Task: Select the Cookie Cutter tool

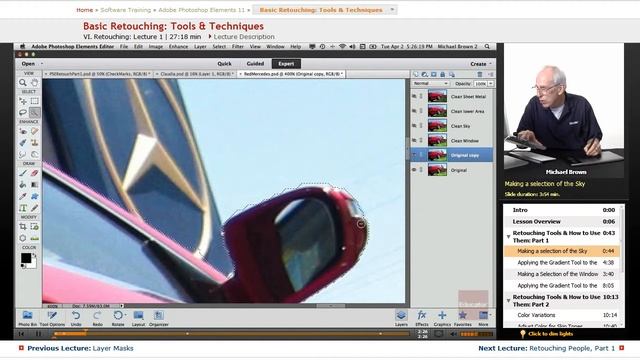Action: (23, 238)
